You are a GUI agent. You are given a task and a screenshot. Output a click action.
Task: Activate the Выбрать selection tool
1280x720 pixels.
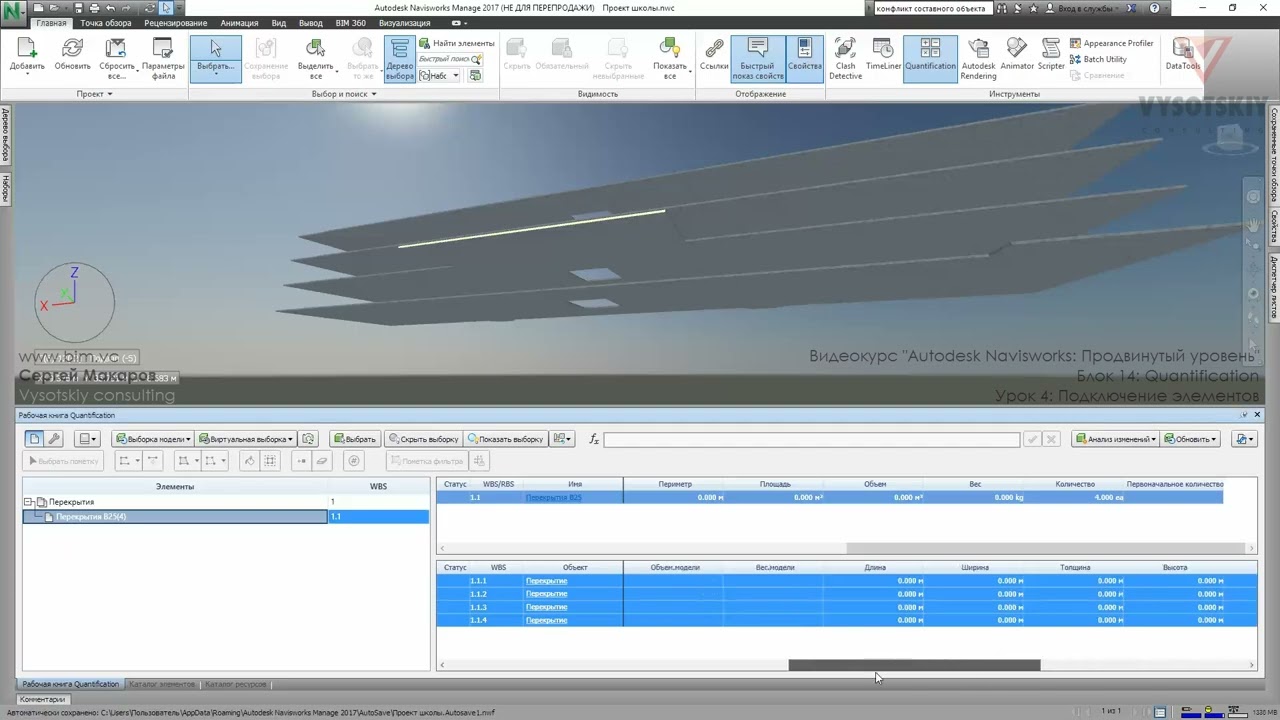[215, 58]
